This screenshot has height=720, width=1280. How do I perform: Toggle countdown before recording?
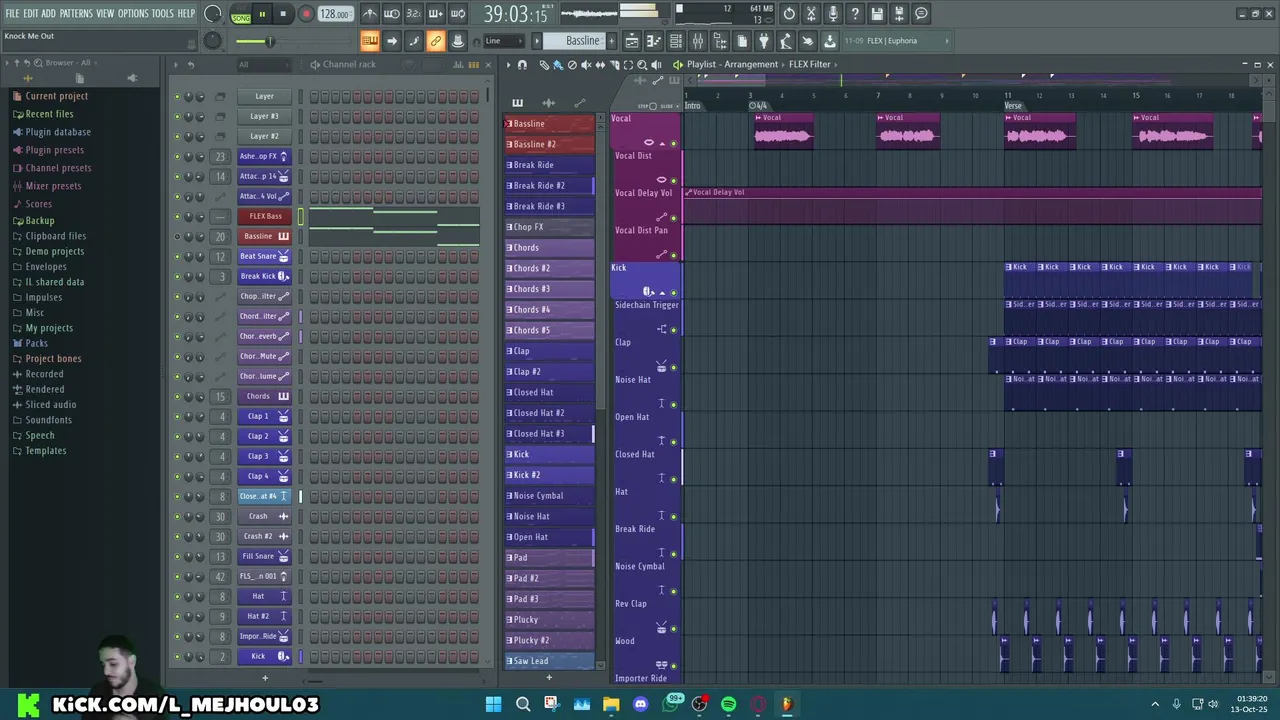[x=413, y=14]
